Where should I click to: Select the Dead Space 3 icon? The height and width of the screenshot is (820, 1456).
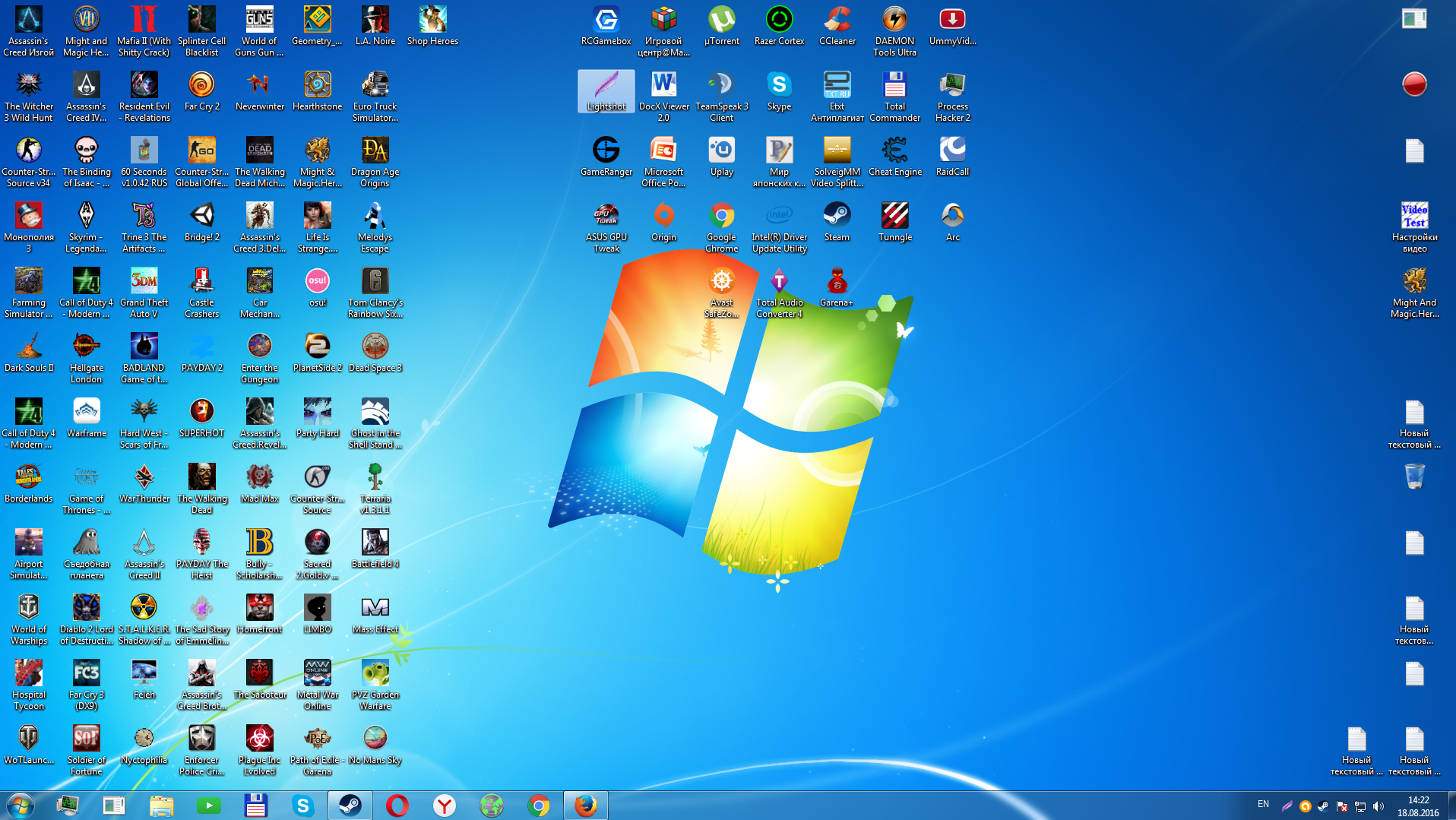[375, 353]
